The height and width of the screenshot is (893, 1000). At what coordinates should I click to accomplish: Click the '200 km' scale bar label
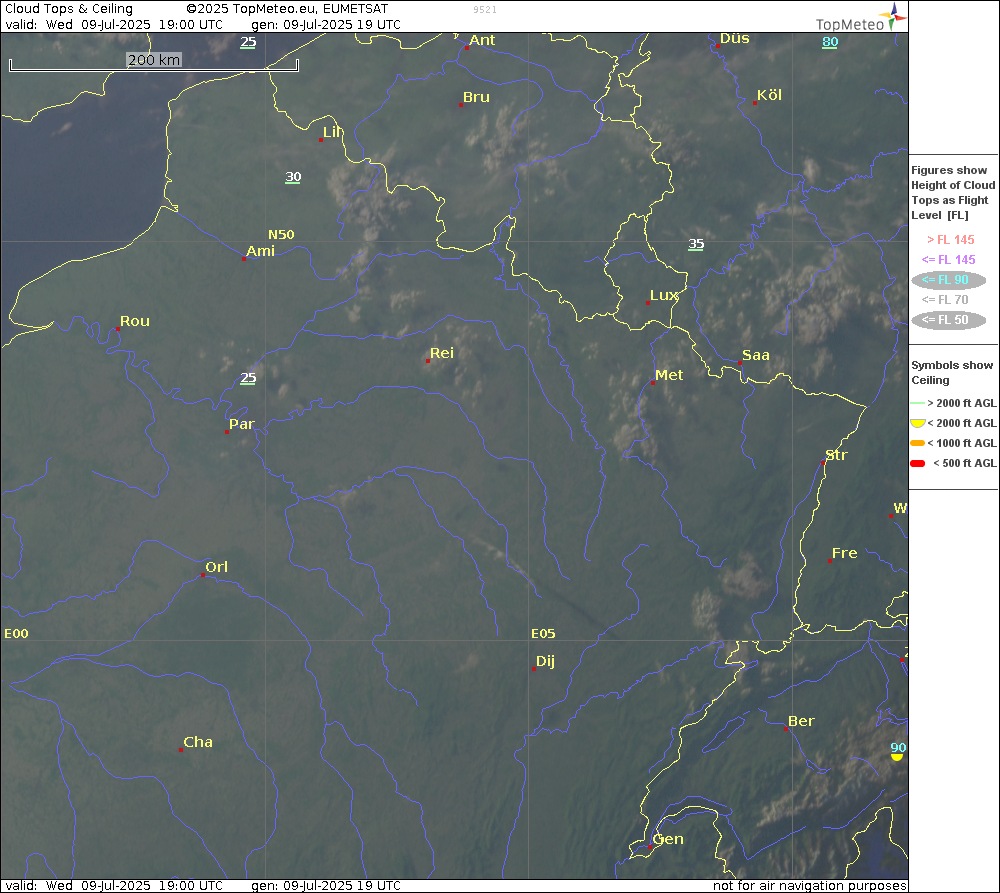pos(154,60)
